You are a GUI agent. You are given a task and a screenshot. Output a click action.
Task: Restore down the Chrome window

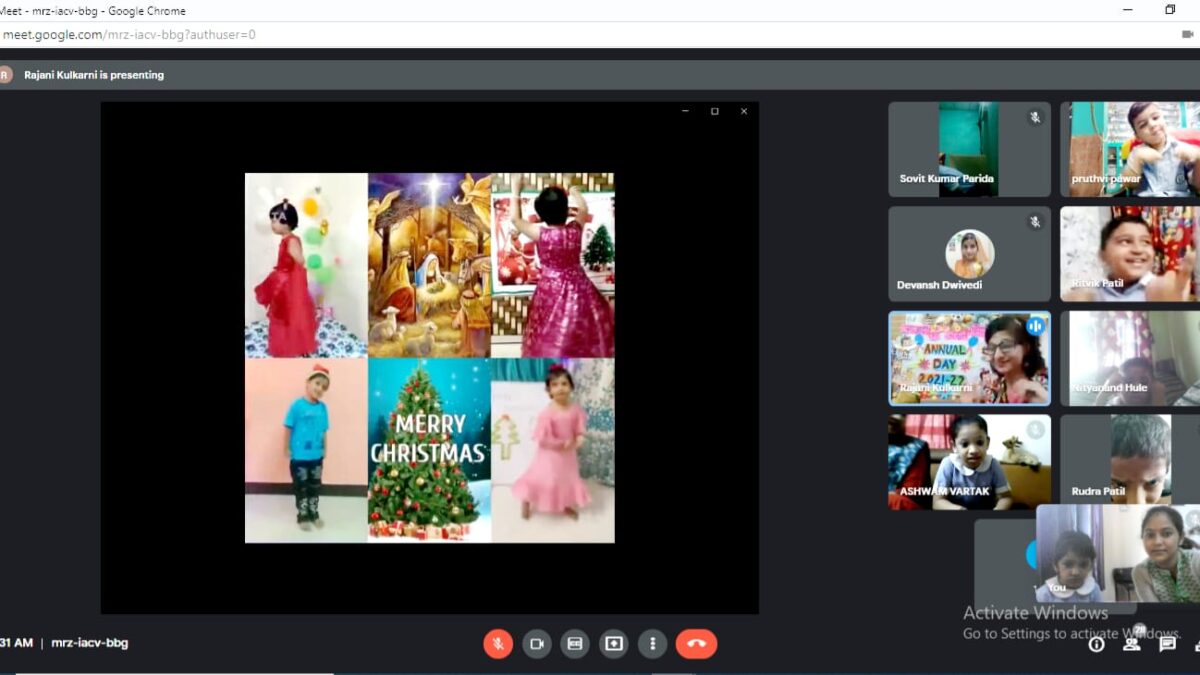[x=1170, y=10]
